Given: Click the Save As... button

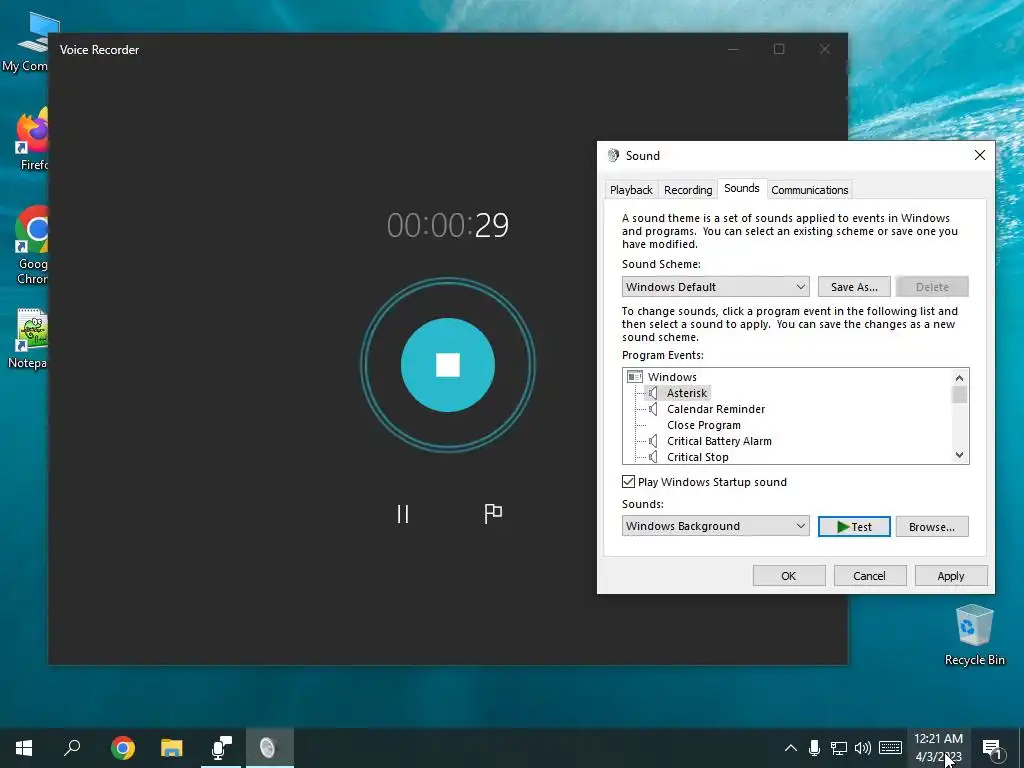Looking at the screenshot, I should coord(854,287).
